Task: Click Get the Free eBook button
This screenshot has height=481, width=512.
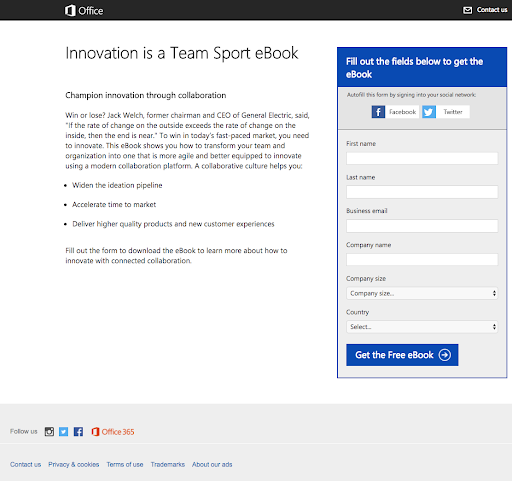Action: coord(402,355)
